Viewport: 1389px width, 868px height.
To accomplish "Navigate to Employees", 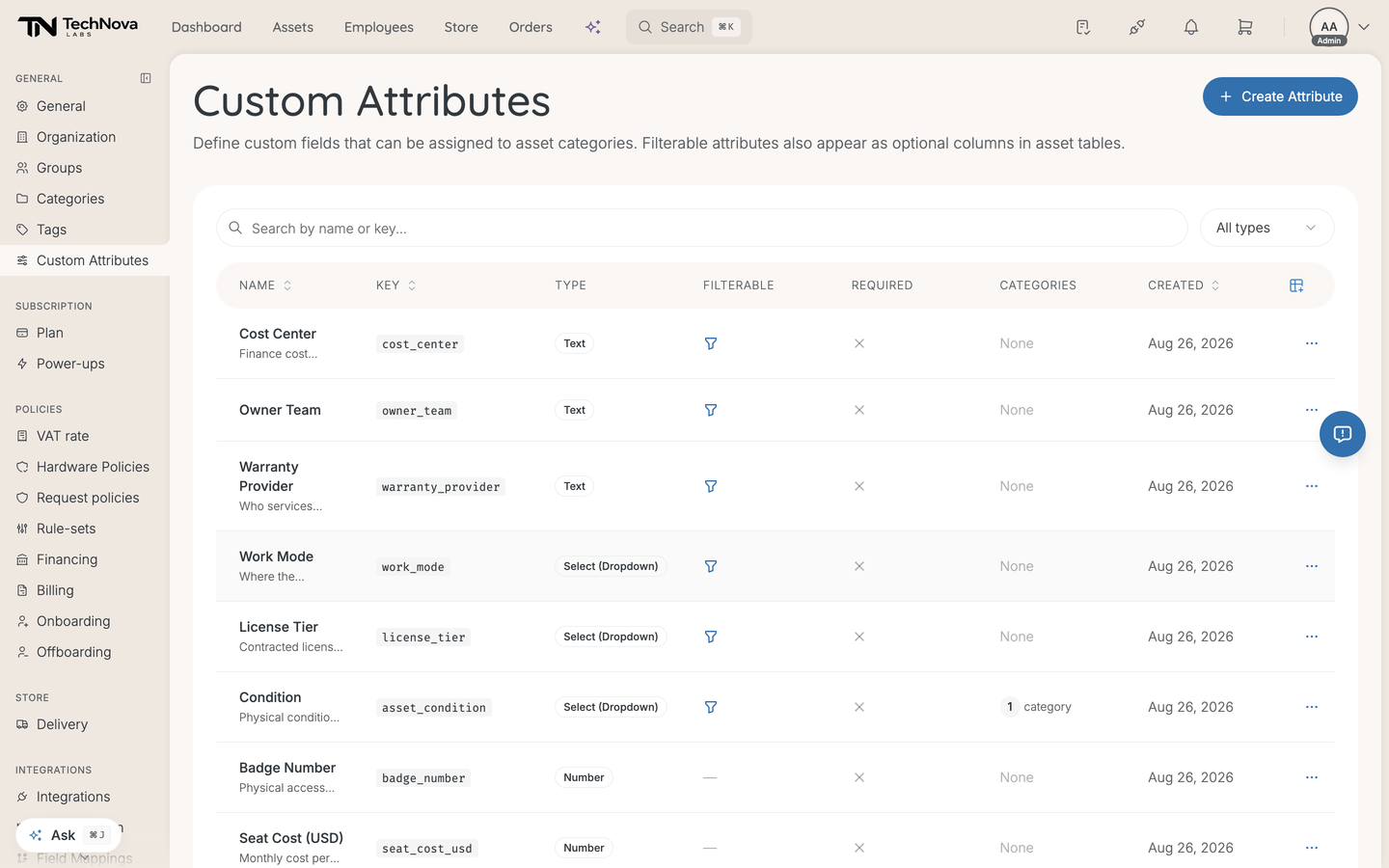I will (379, 27).
